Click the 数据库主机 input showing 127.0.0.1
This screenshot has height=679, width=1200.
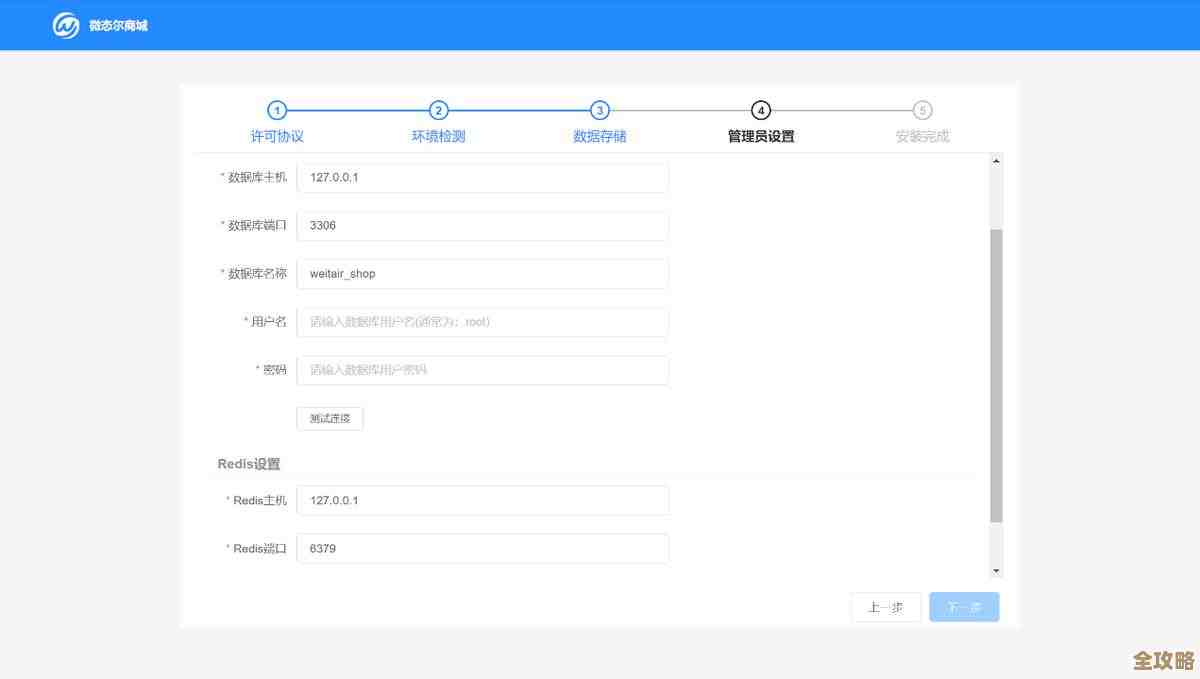[x=483, y=177]
